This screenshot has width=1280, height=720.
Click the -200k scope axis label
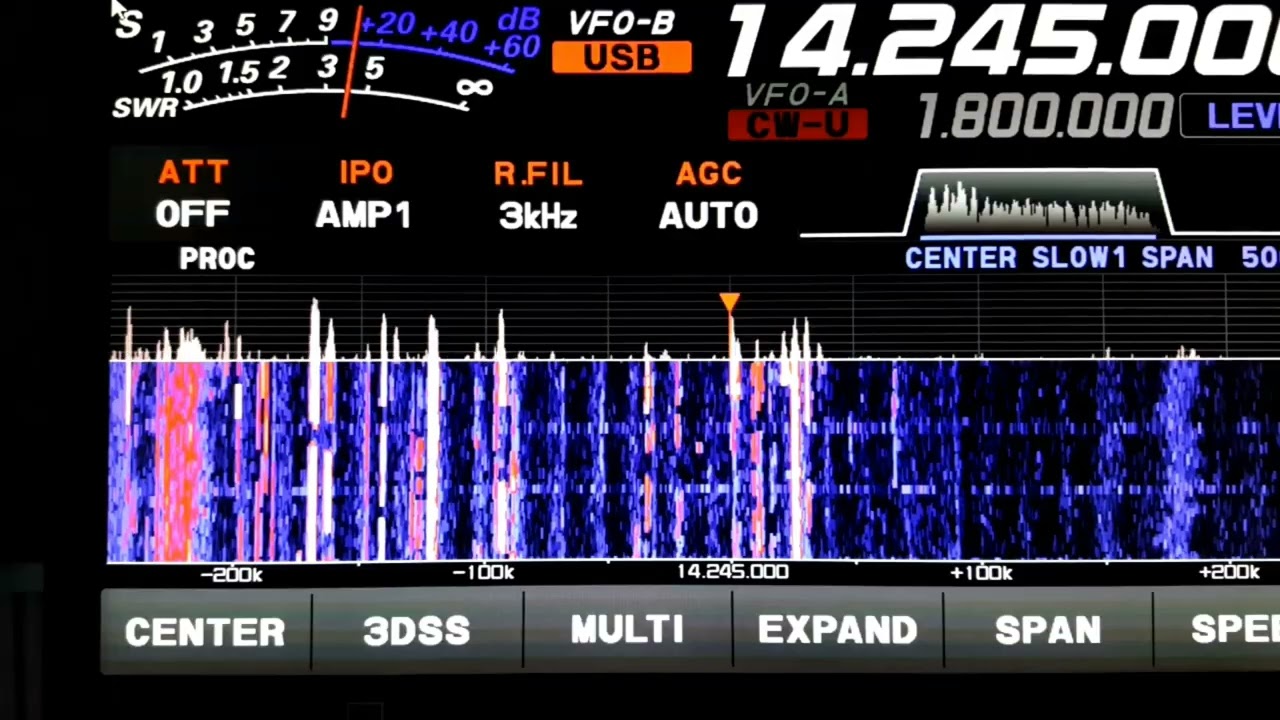click(231, 574)
